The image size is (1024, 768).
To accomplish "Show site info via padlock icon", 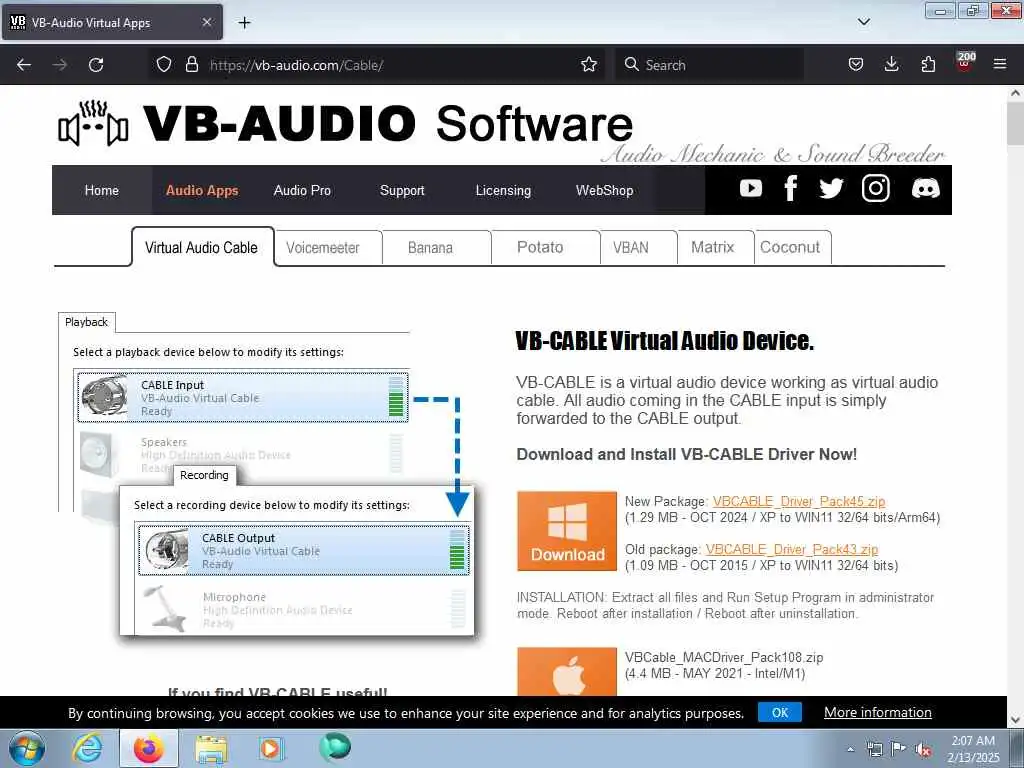I will point(191,65).
